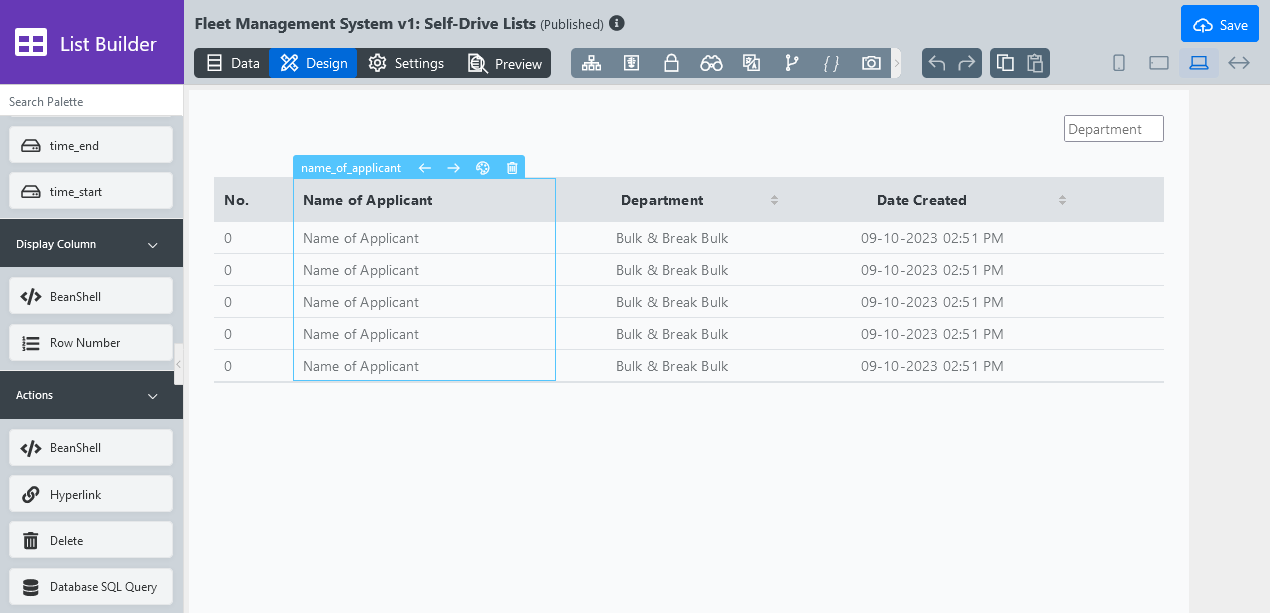Click the Department filter input
This screenshot has width=1270, height=613.
coord(1114,129)
